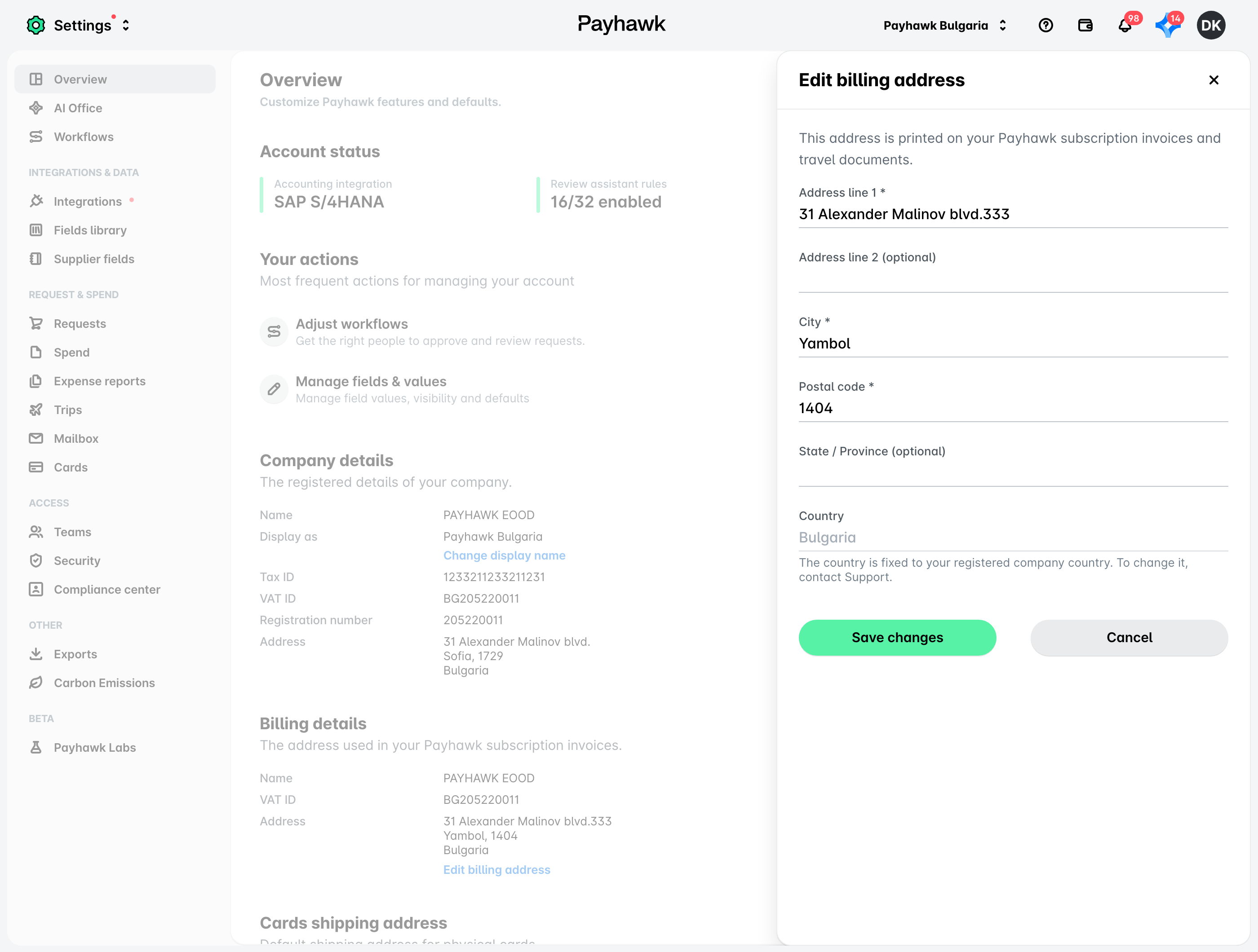The image size is (1258, 952).
Task: Expand the Settings section switcher
Action: (x=126, y=26)
